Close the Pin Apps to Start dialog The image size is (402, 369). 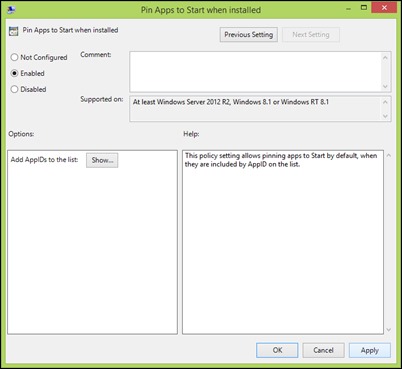pyautogui.click(x=384, y=8)
